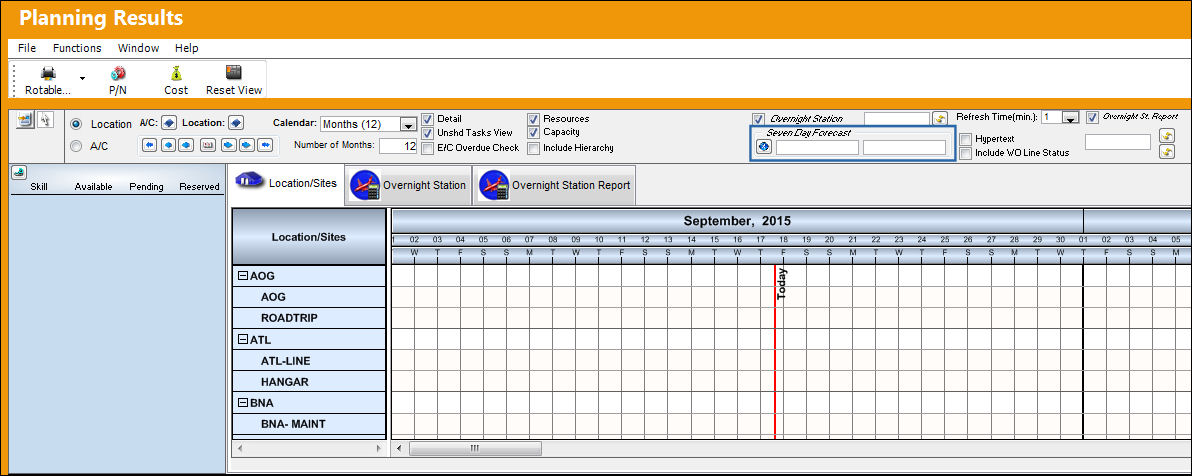Click the Overnight Station refresh icon
Image resolution: width=1192 pixels, height=476 pixels.
(940, 119)
